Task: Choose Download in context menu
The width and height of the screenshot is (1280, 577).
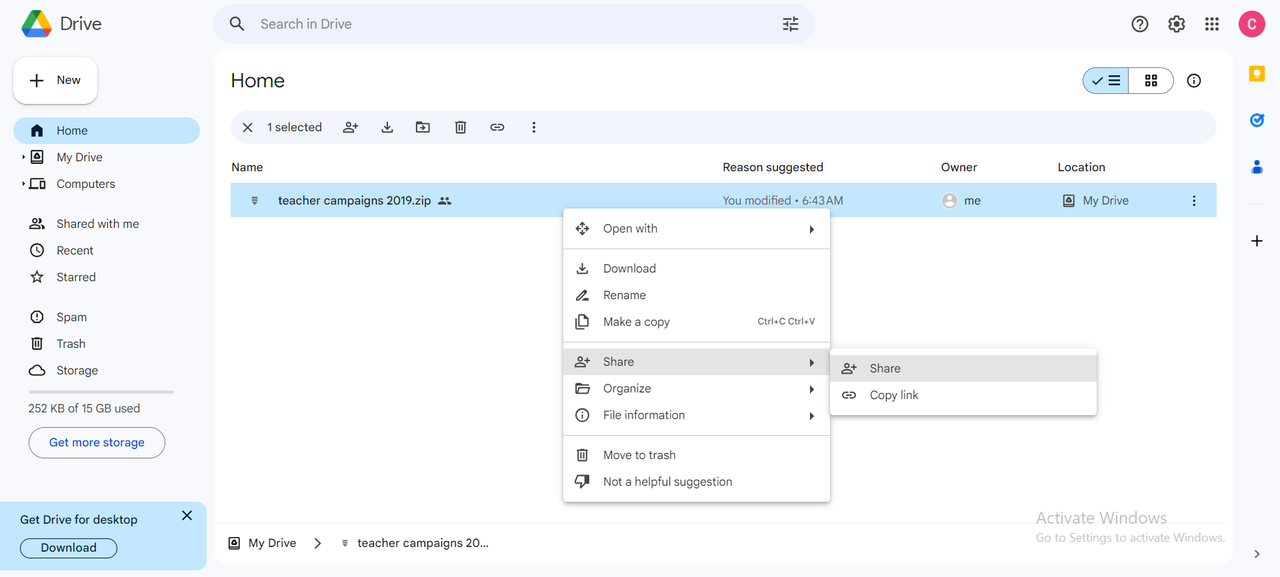Action: (x=697, y=269)
